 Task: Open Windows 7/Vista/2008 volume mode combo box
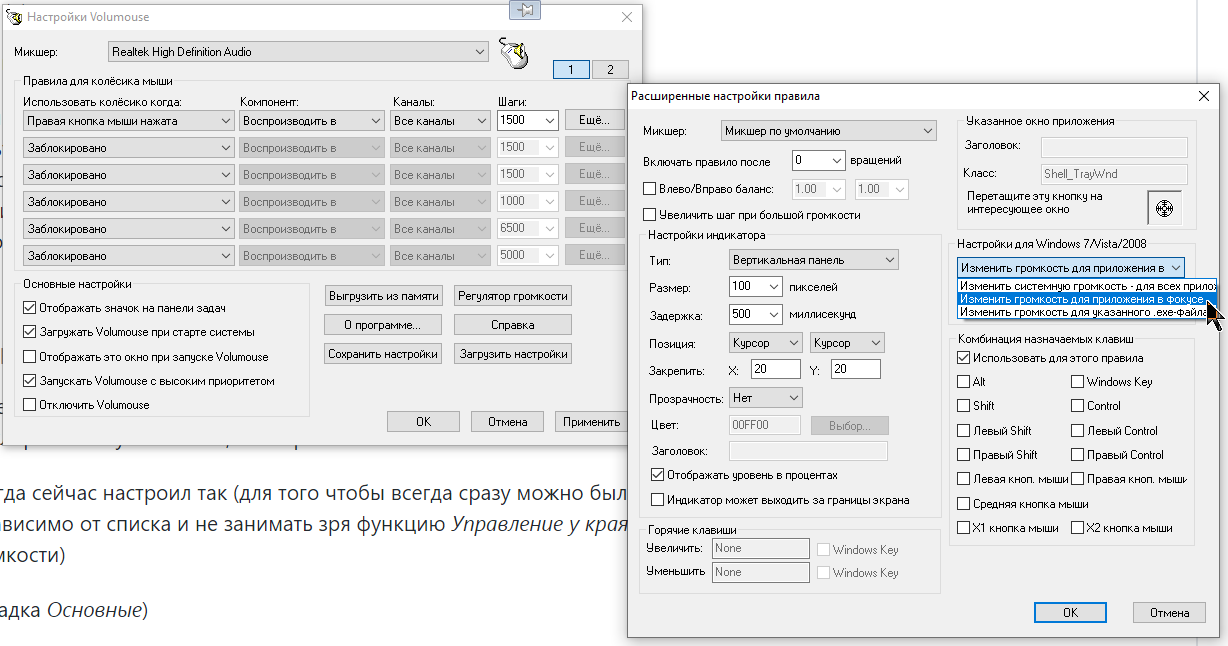pyautogui.click(x=1070, y=268)
